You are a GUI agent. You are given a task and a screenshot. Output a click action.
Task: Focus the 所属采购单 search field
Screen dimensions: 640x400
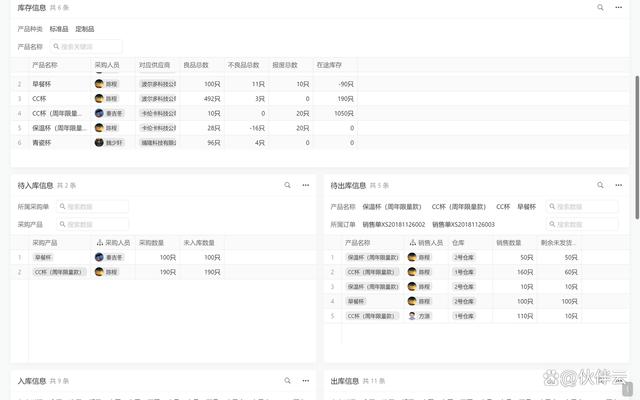click(x=92, y=207)
